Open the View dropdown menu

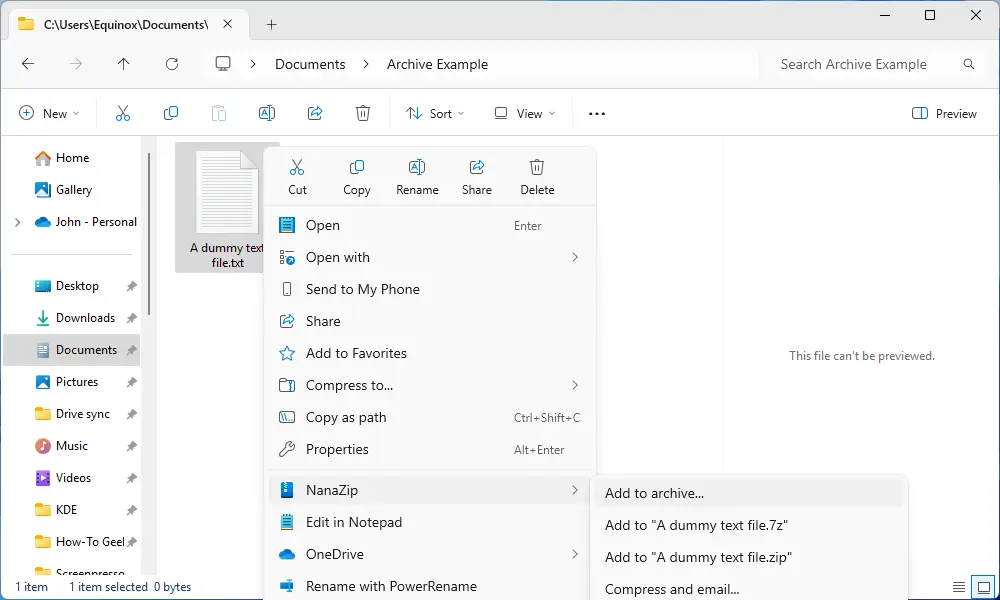(x=525, y=113)
